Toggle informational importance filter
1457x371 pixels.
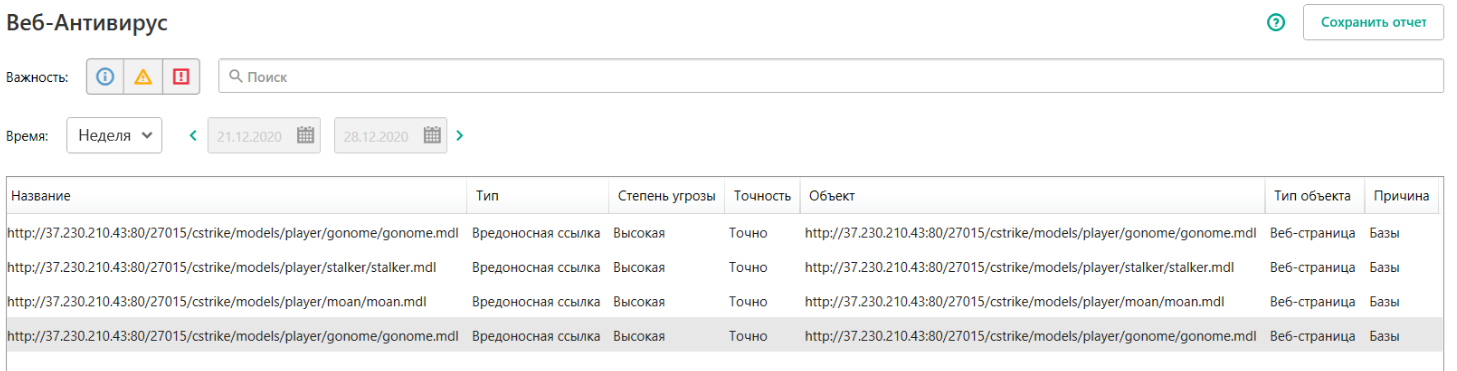coord(105,76)
